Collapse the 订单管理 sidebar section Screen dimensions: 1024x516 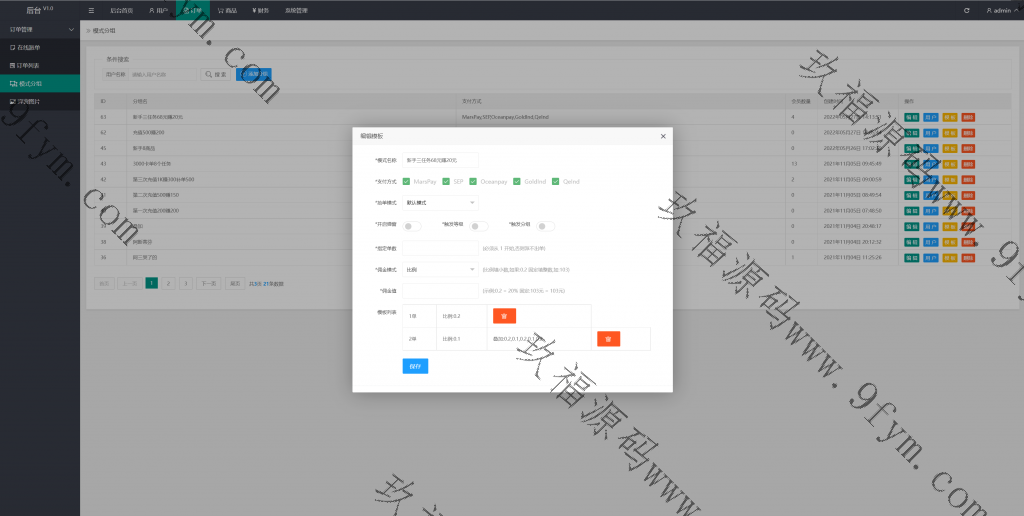tap(39, 30)
